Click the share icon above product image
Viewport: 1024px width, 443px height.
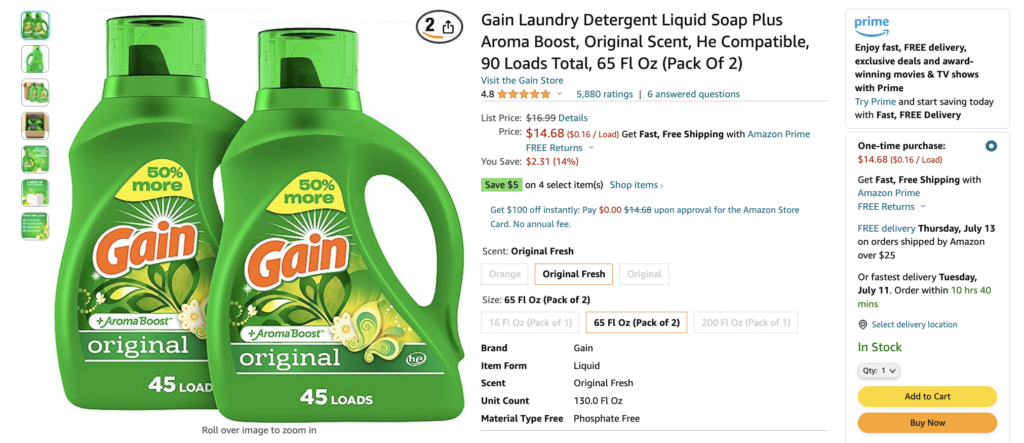click(447, 27)
